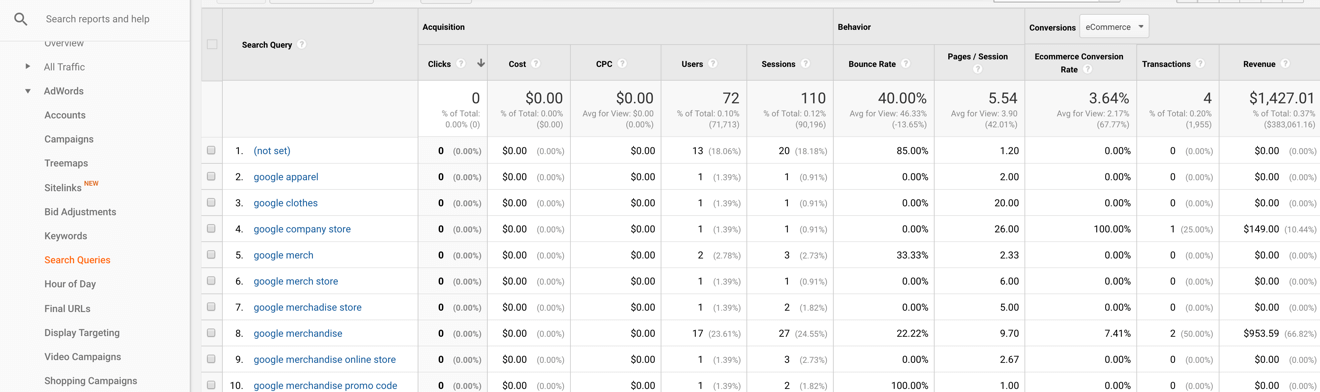
Task: Open the Shopping Campaigns report
Action: coord(91,381)
